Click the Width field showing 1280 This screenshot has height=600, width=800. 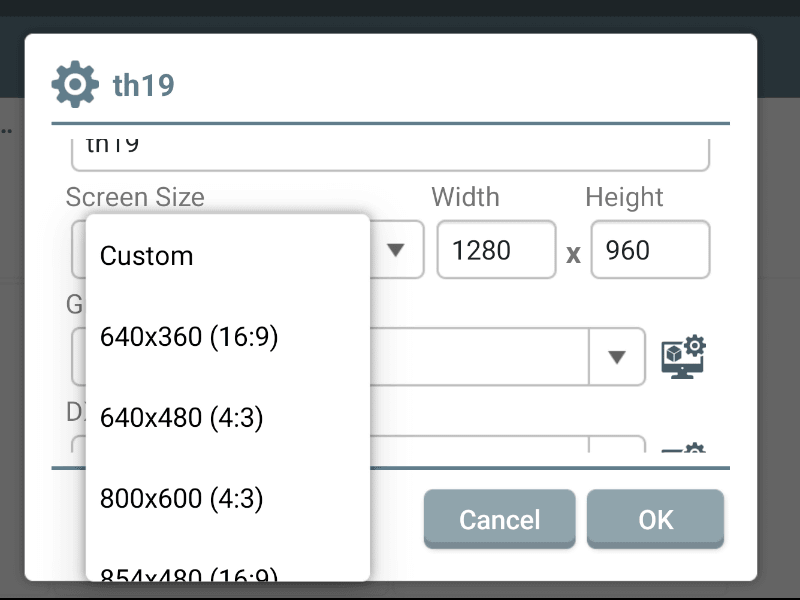496,250
